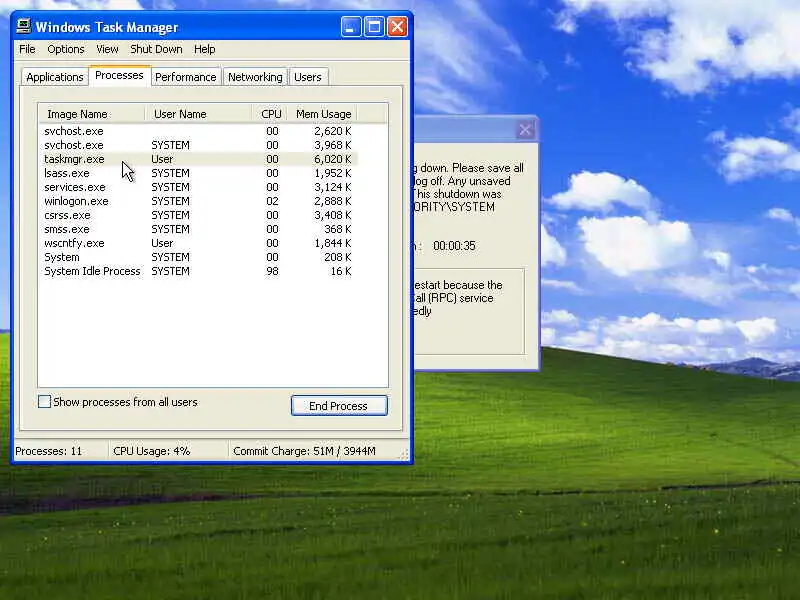The image size is (800, 600).
Task: Select the csrss.exe process
Action: 198,215
